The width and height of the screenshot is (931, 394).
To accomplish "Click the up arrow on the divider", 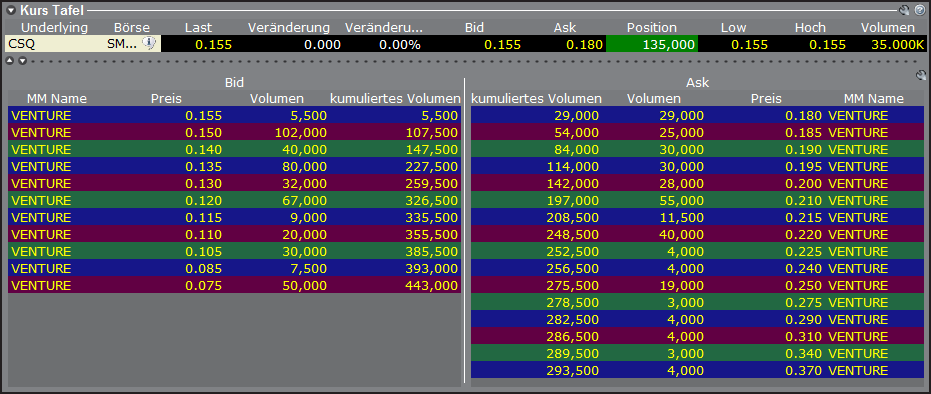I will click(10, 61).
